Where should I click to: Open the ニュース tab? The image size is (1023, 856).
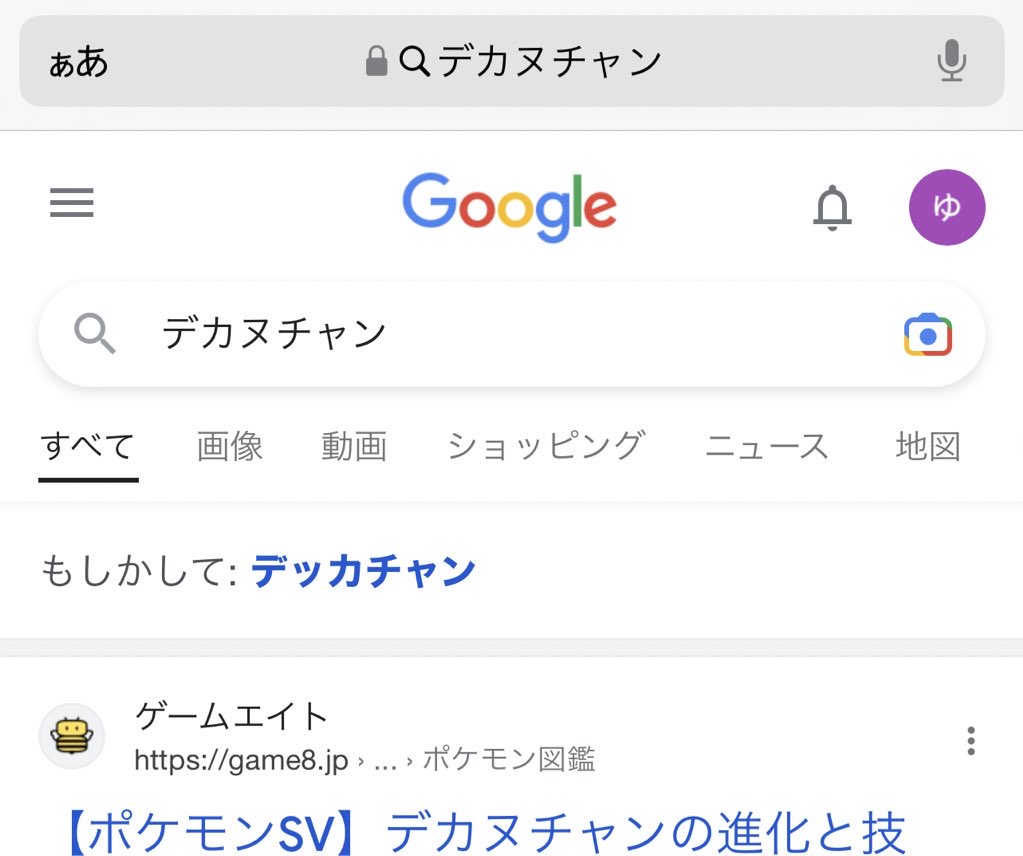[x=767, y=448]
